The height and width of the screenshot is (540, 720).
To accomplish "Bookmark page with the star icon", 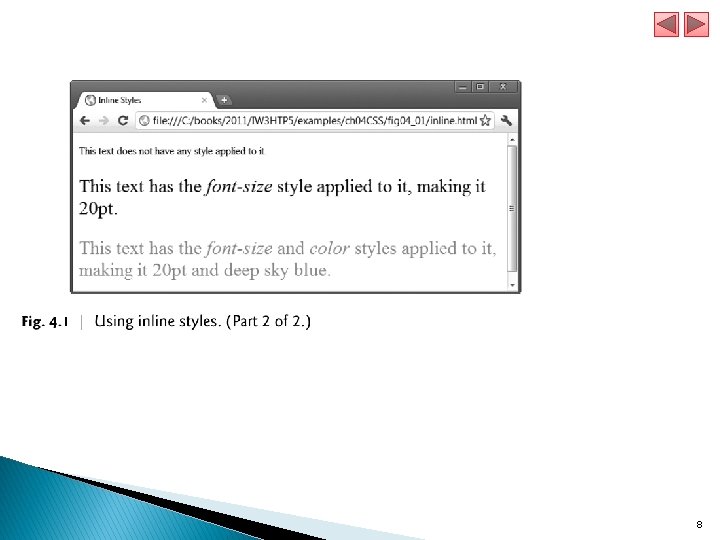I will 485,121.
